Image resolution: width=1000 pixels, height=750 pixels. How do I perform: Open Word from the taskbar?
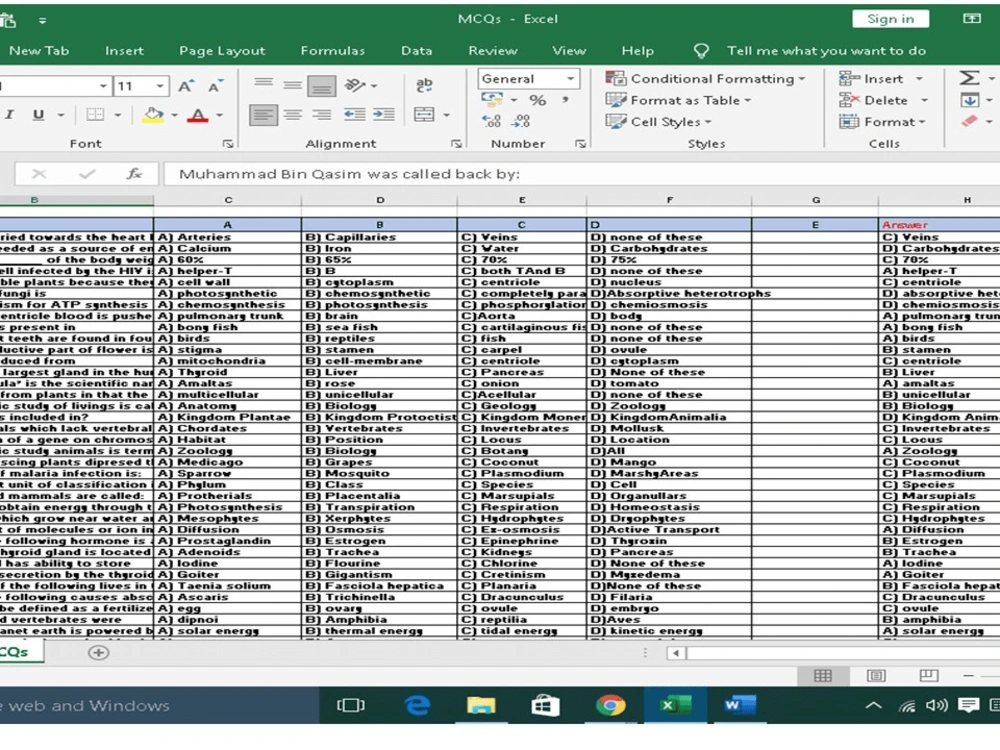coord(739,705)
